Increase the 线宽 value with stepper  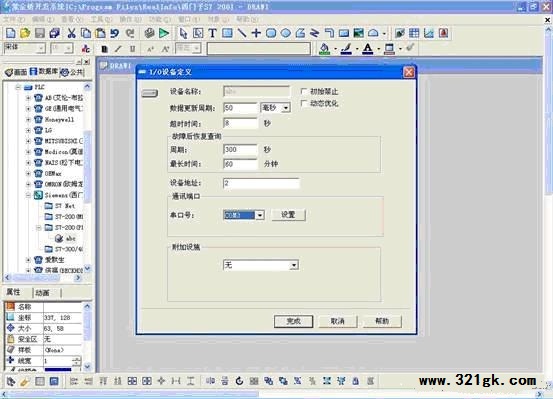(x=77, y=359)
